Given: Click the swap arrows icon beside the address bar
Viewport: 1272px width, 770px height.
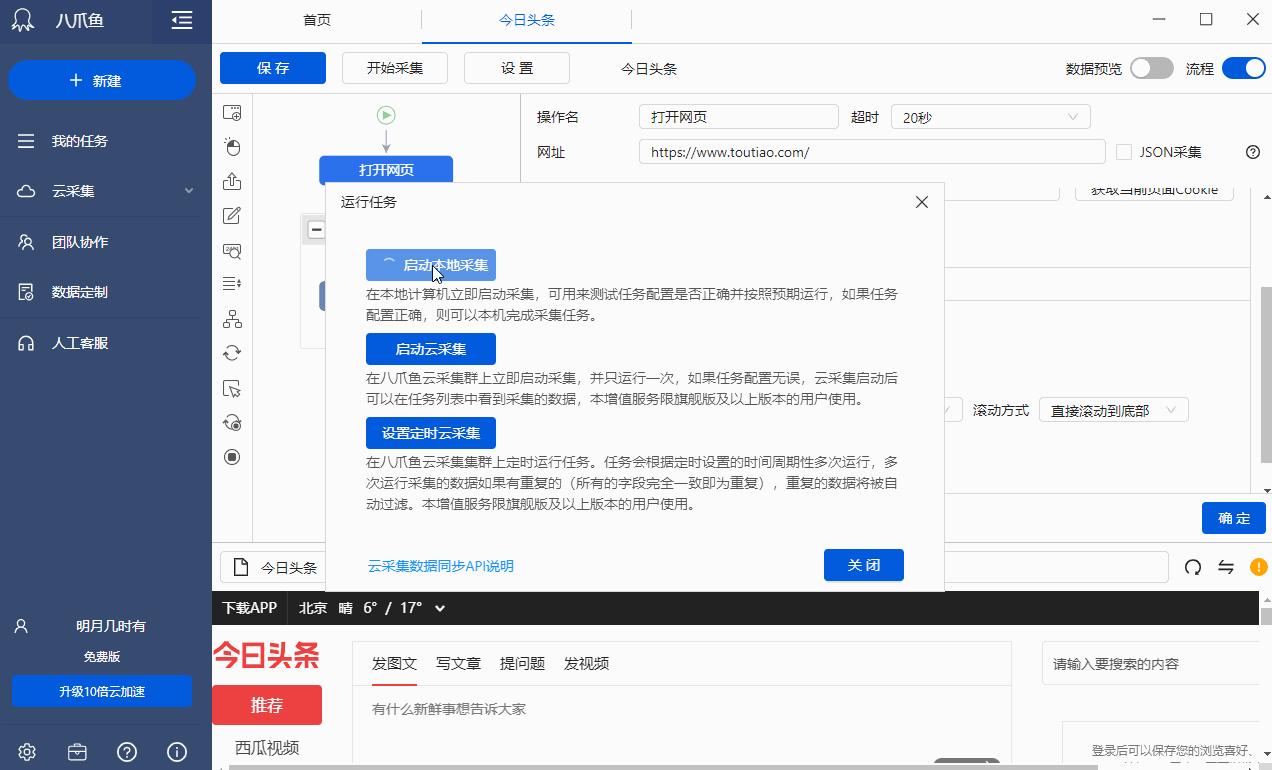Looking at the screenshot, I should 1225,567.
